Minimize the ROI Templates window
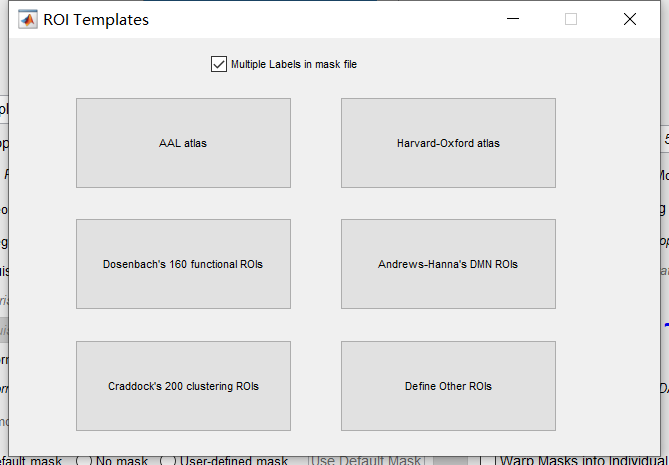Image resolution: width=669 pixels, height=465 pixels. pyautogui.click(x=513, y=19)
